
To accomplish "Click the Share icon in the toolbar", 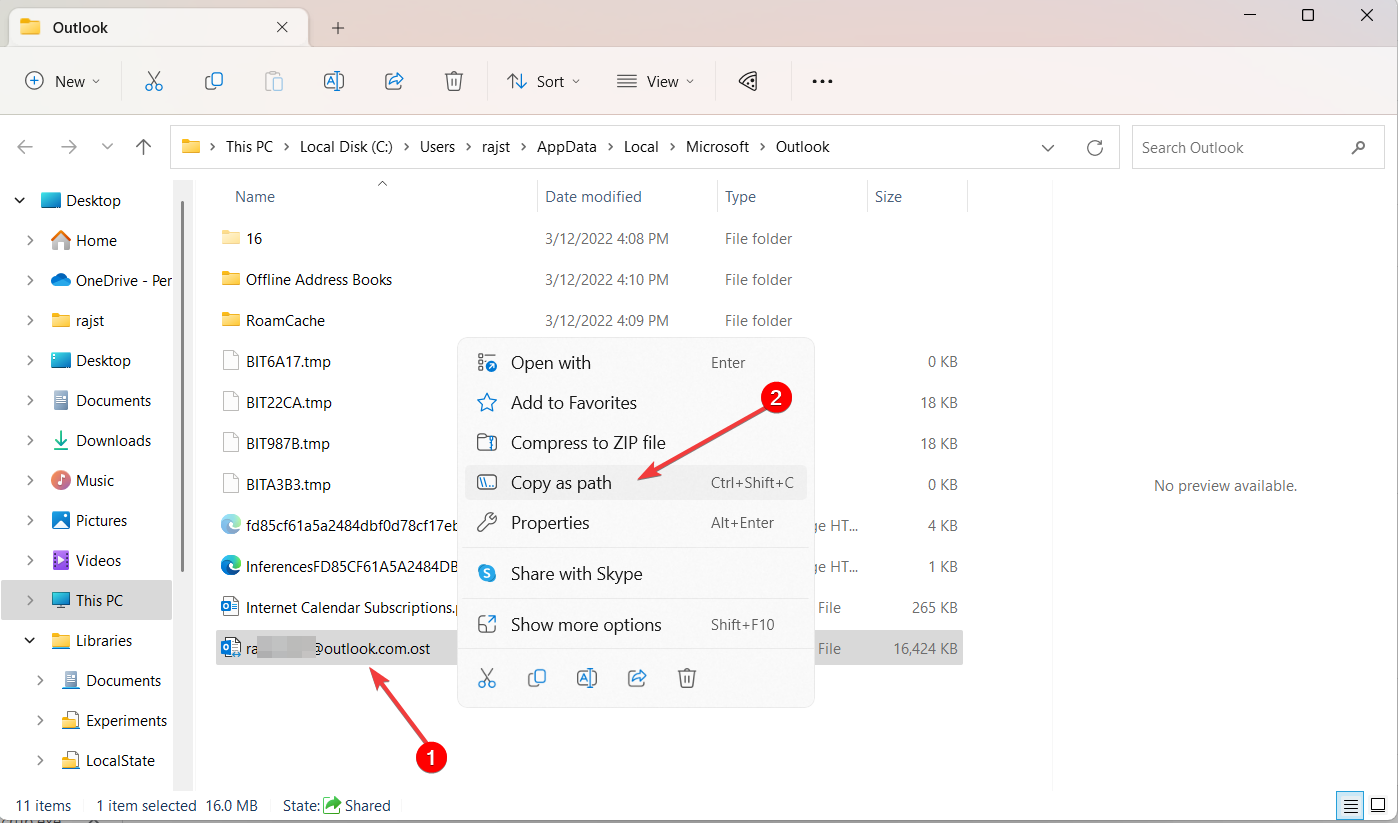I will click(x=394, y=81).
